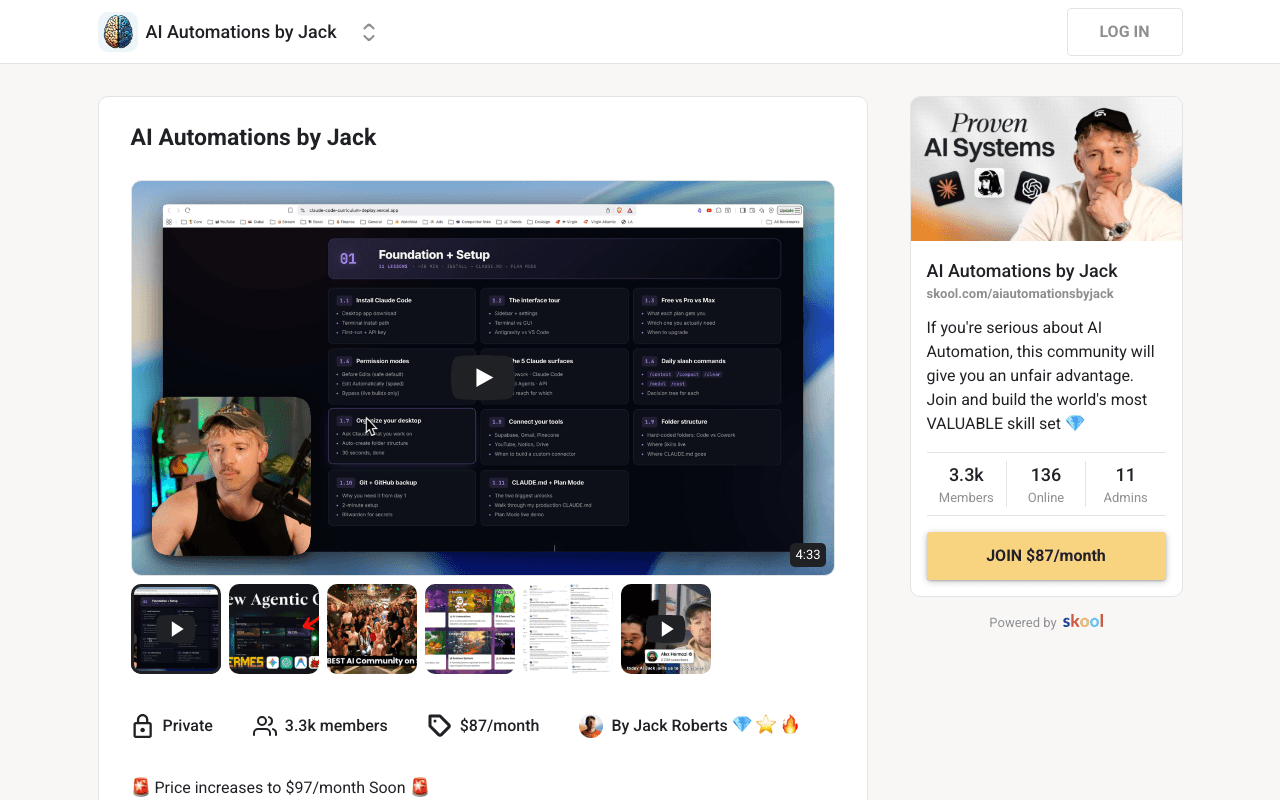Screen dimensions: 1280x800
Task: Select the white document text thumbnail
Action: point(568,629)
